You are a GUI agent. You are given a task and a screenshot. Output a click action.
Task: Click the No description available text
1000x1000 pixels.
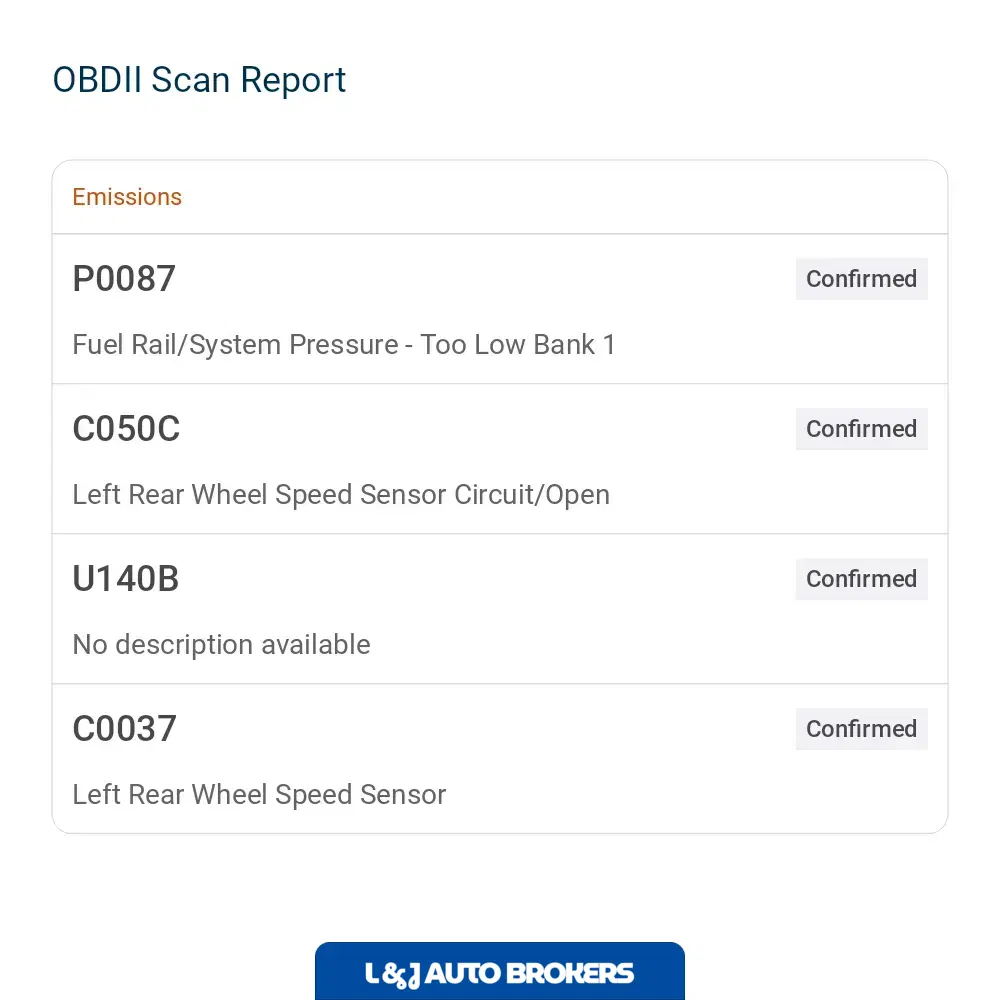[221, 645]
